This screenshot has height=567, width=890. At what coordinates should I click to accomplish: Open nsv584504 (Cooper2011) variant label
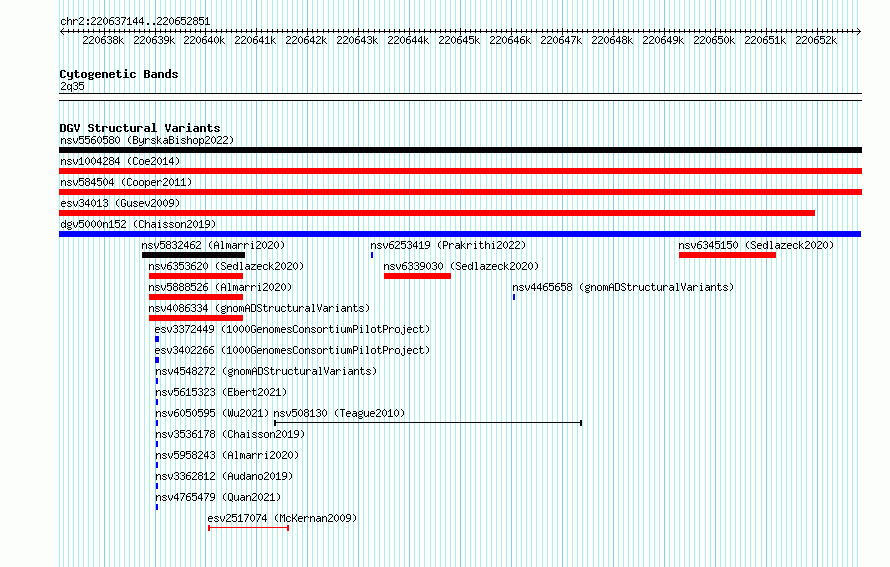126,182
